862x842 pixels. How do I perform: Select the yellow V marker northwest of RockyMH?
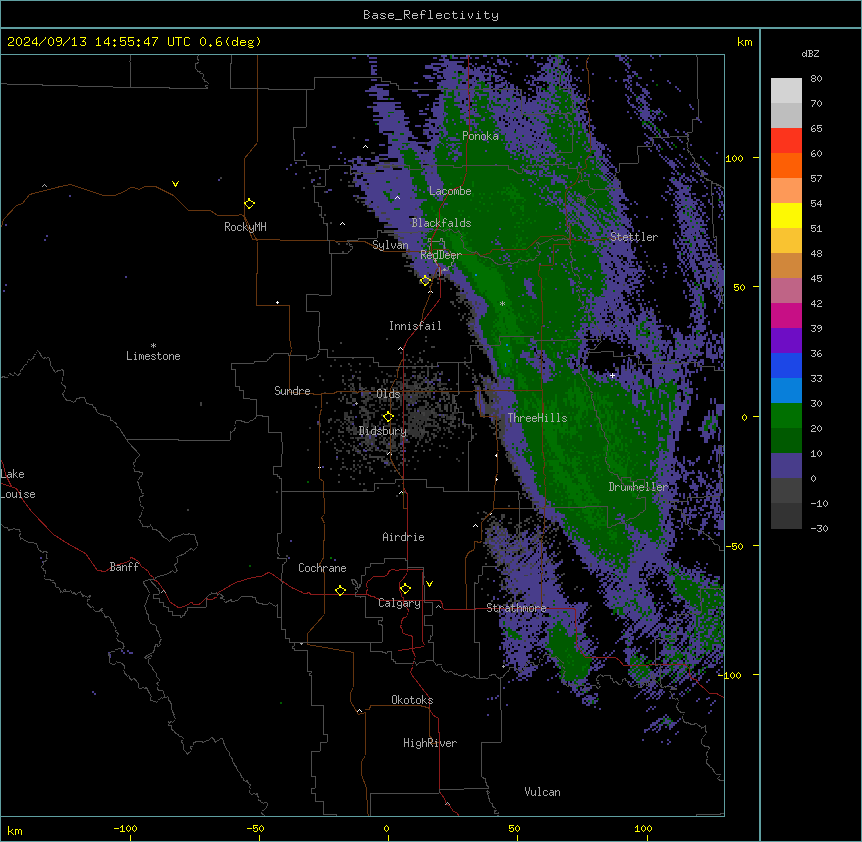click(x=175, y=184)
